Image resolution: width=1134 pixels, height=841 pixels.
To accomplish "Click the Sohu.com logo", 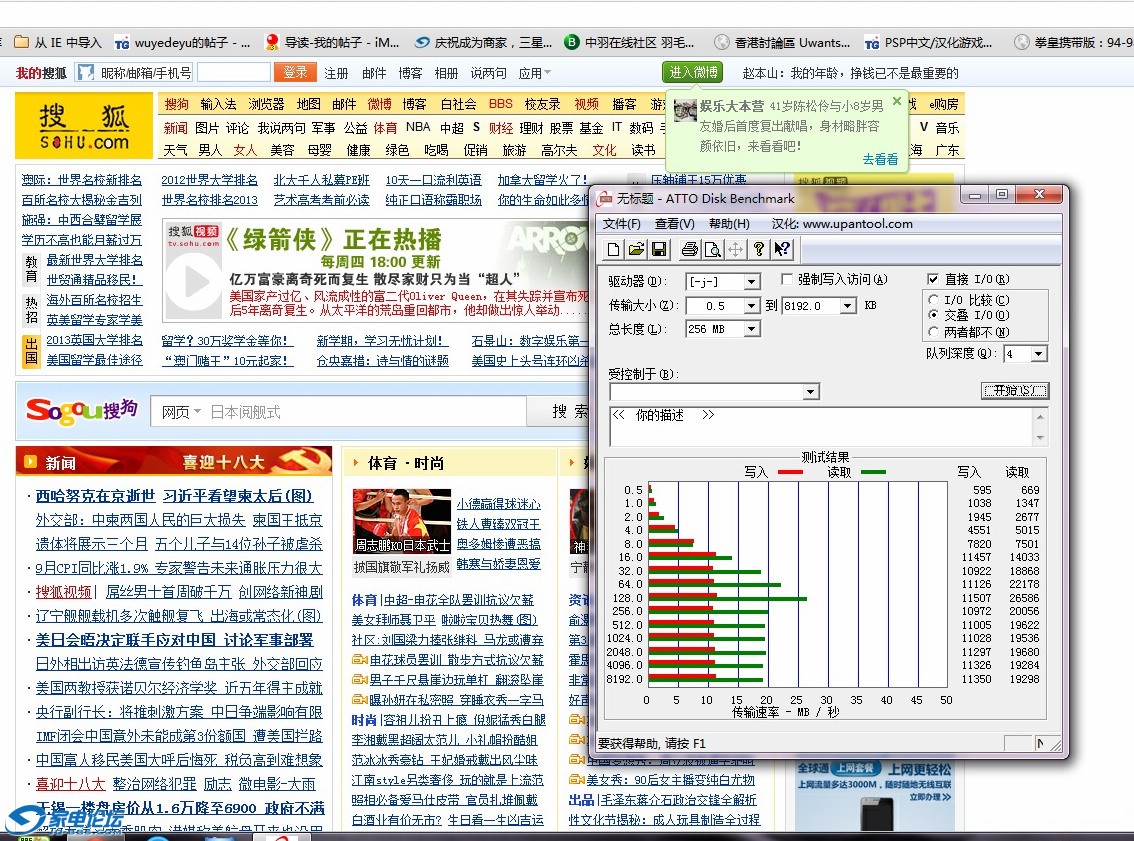I will (x=84, y=126).
